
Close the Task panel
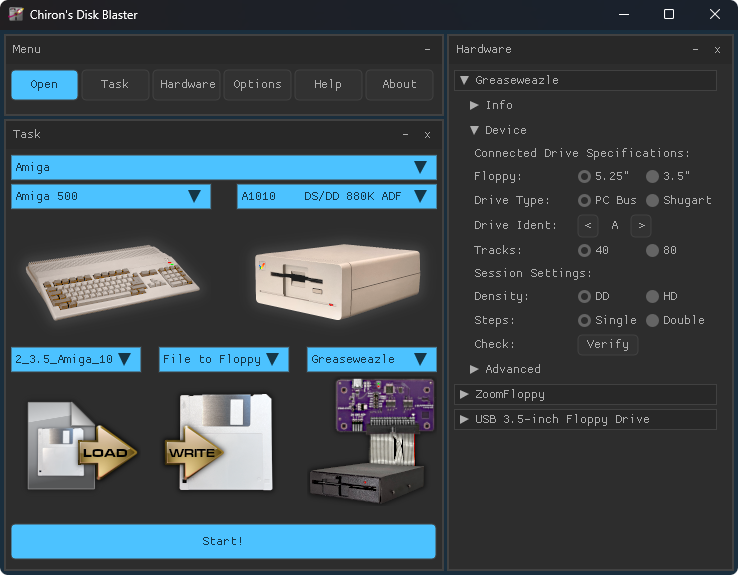pos(427,135)
